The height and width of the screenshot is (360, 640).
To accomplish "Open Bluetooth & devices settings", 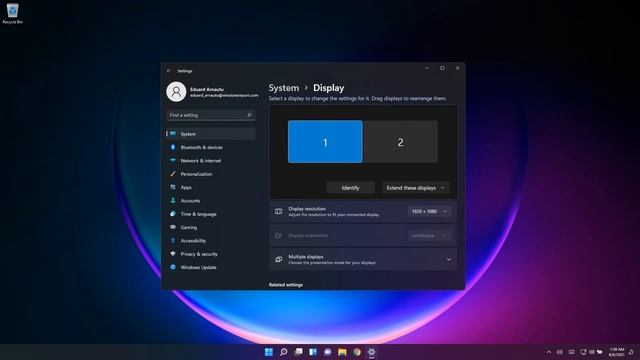I will coord(211,147).
